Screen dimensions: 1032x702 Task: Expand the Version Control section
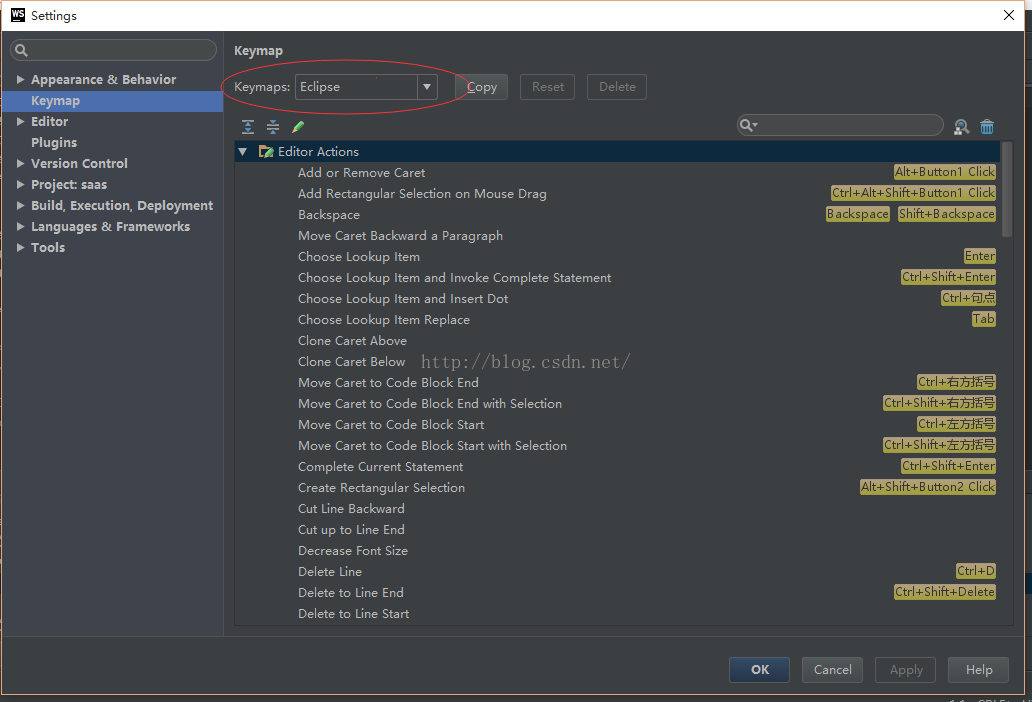20,163
